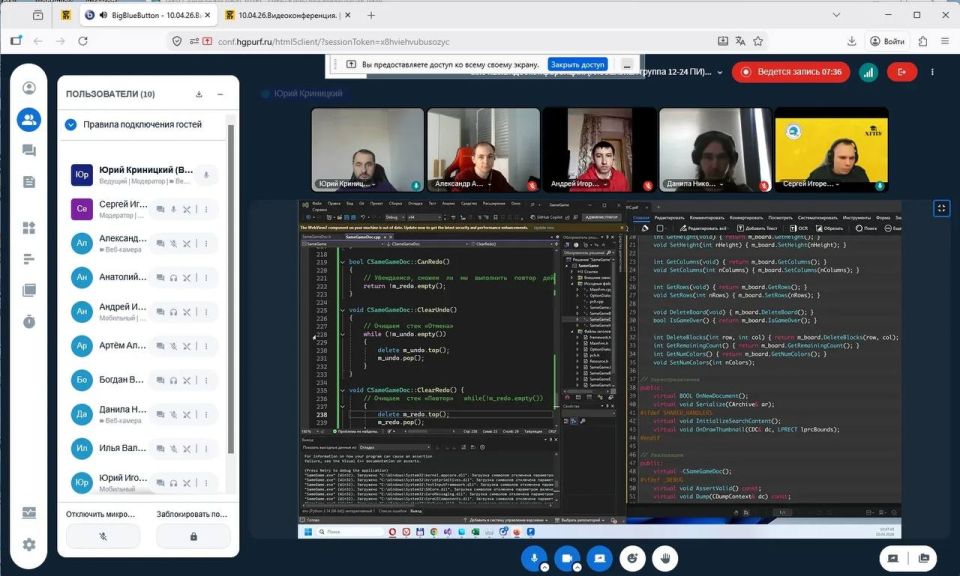The image size is (960, 576).
Task: Open the public chat panel
Action: [x=28, y=150]
